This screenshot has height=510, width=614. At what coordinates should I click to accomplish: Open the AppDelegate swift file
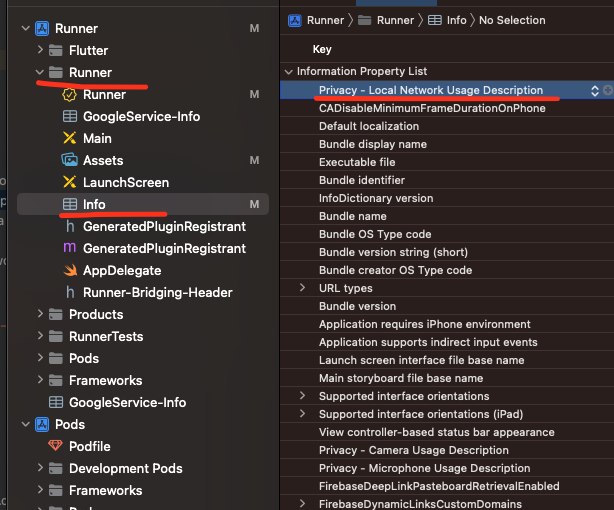(x=122, y=270)
